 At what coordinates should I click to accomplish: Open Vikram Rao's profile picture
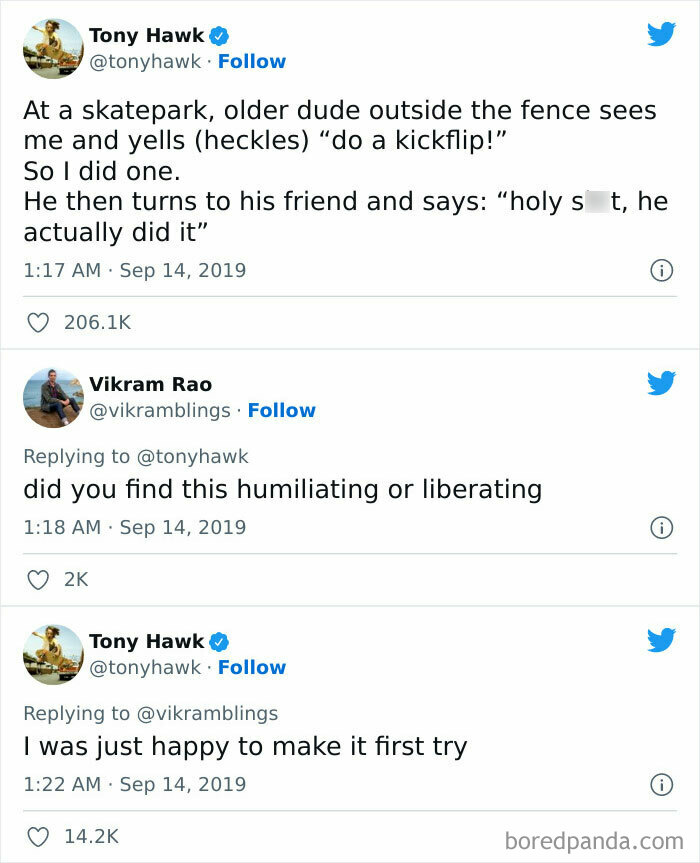[53, 396]
